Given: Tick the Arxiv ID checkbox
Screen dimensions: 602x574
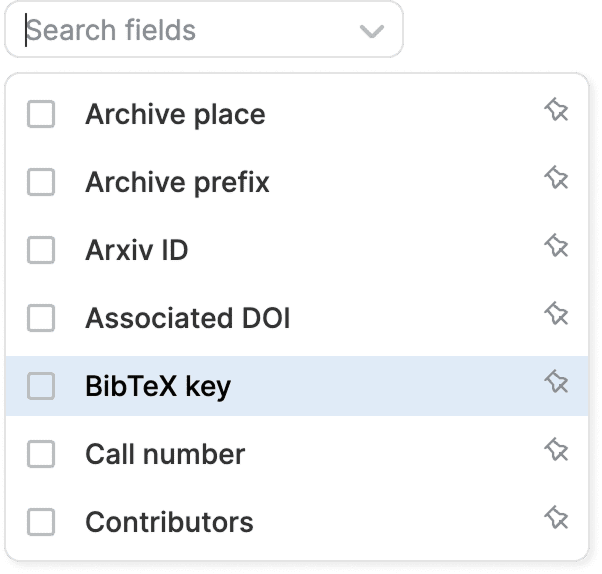Looking at the screenshot, I should pyautogui.click(x=41, y=250).
